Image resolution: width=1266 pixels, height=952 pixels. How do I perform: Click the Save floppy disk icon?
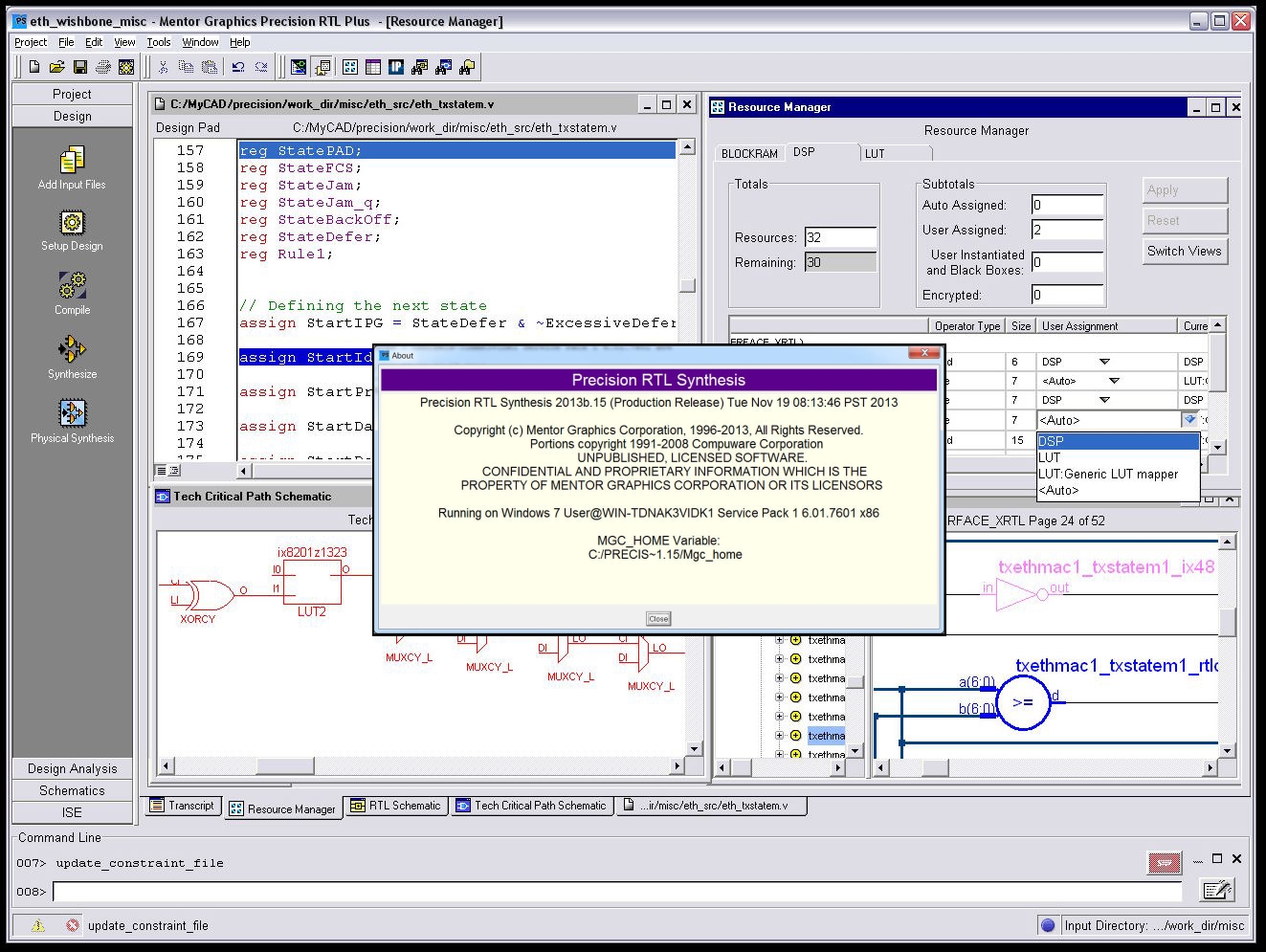pyautogui.click(x=80, y=67)
